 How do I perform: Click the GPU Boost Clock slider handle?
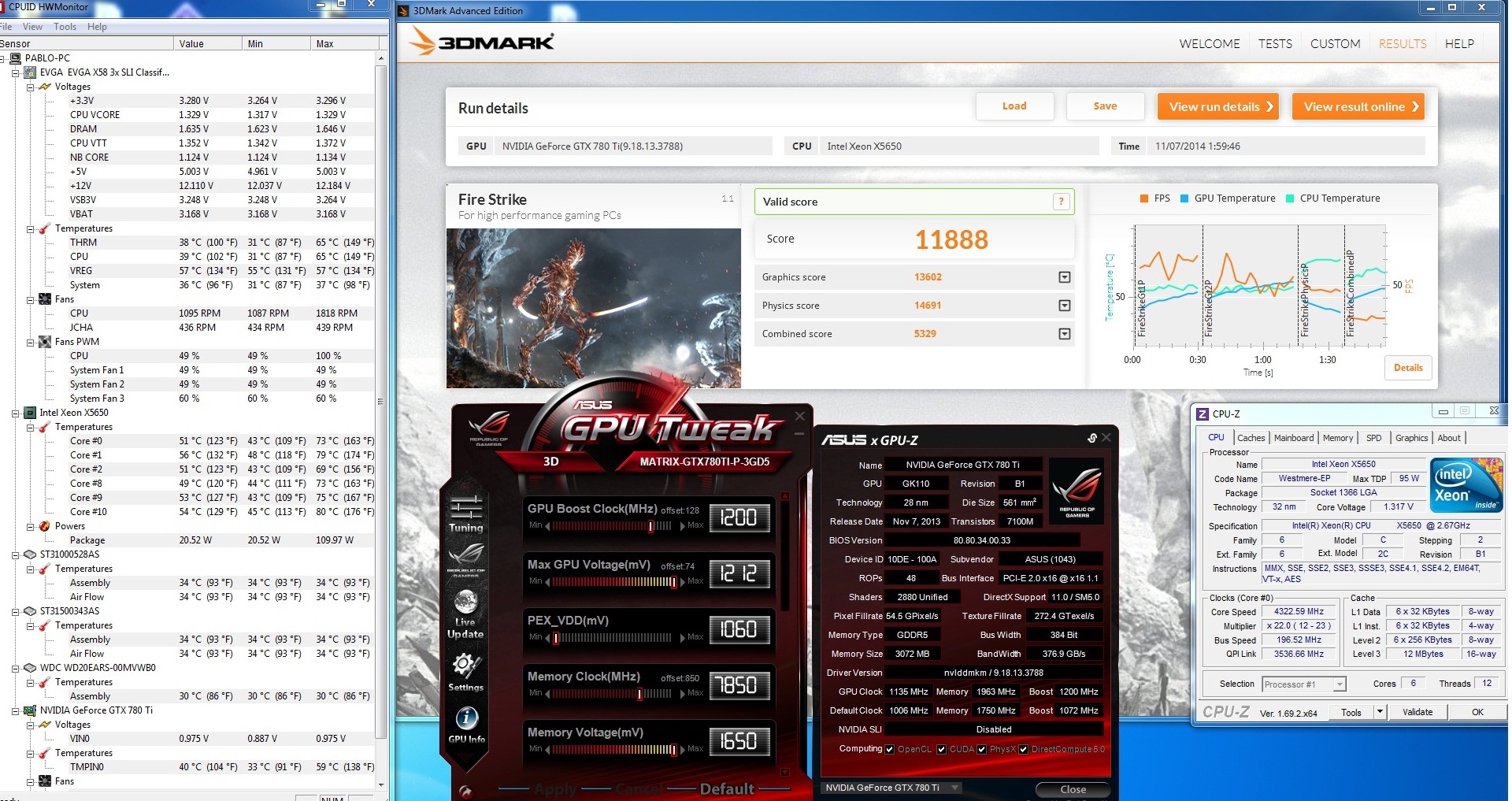(x=650, y=526)
